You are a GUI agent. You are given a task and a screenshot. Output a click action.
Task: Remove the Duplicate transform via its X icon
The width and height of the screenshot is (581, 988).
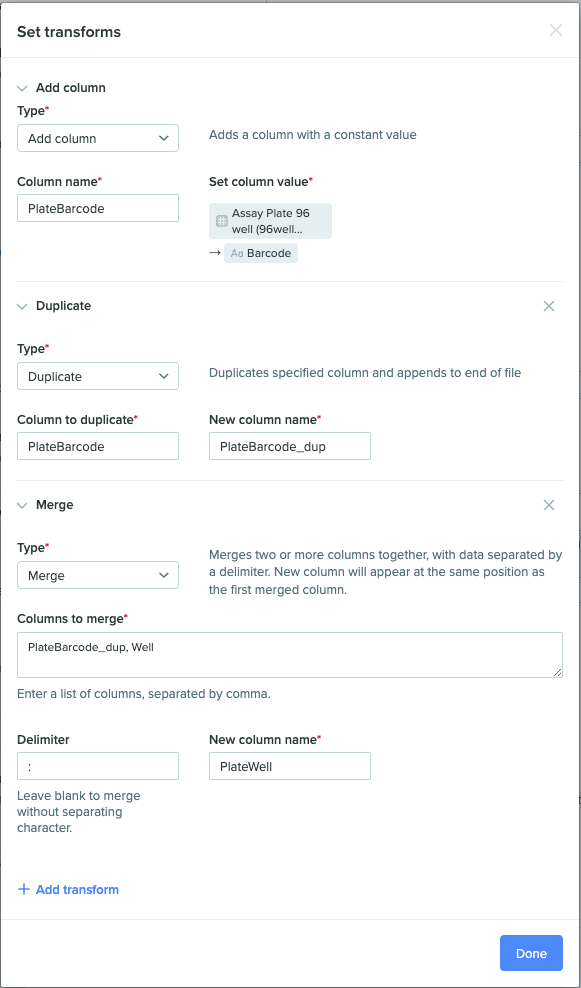point(549,306)
